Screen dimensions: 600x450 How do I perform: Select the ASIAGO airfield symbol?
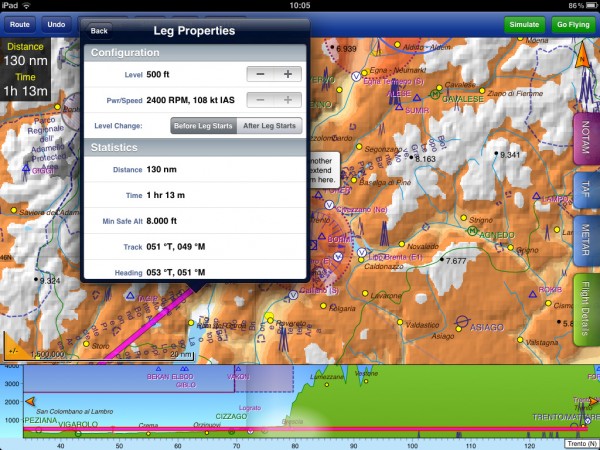[462, 322]
